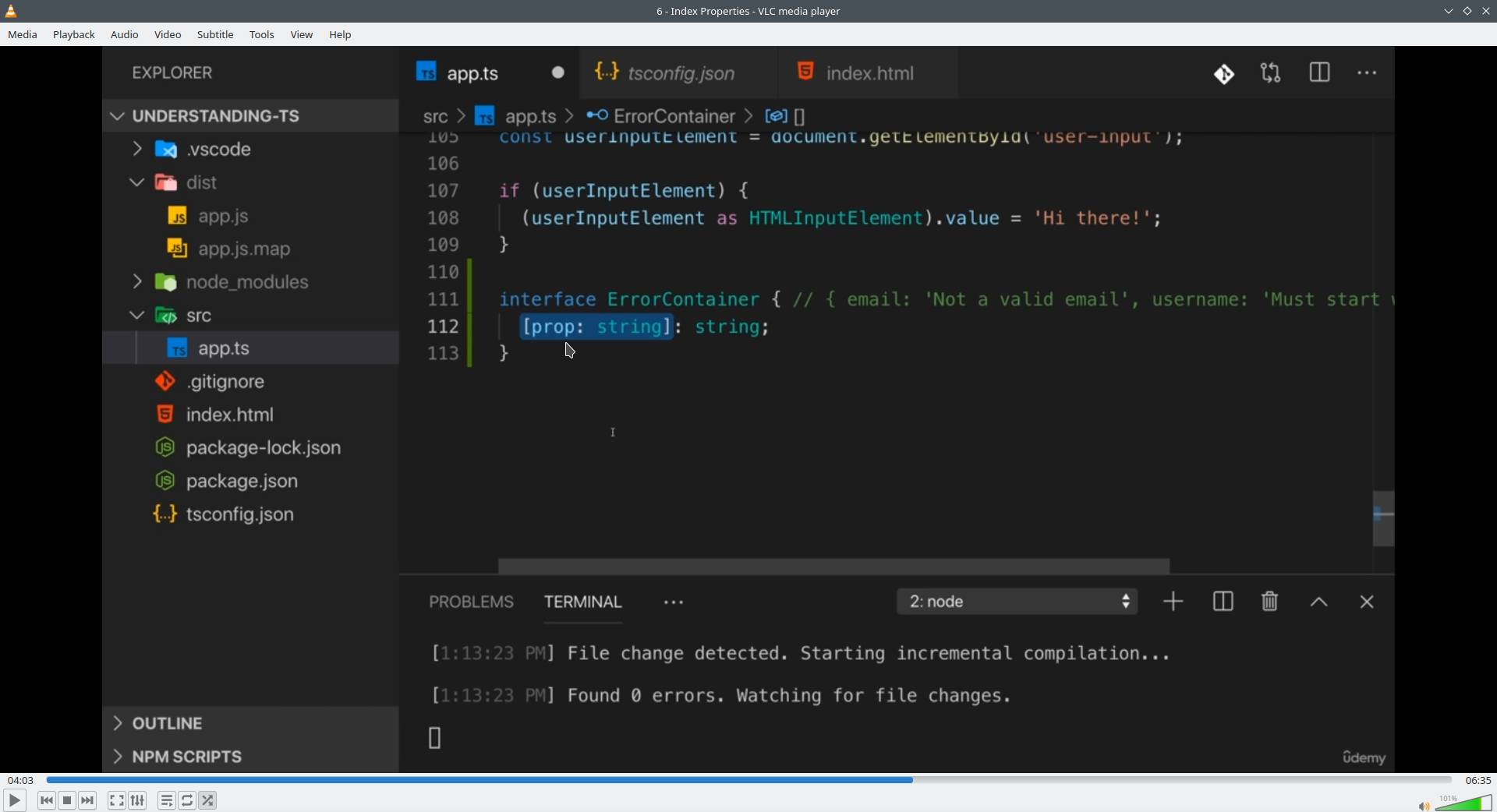Click the VLC play button
This screenshot has width=1497, height=812.
[x=15, y=800]
